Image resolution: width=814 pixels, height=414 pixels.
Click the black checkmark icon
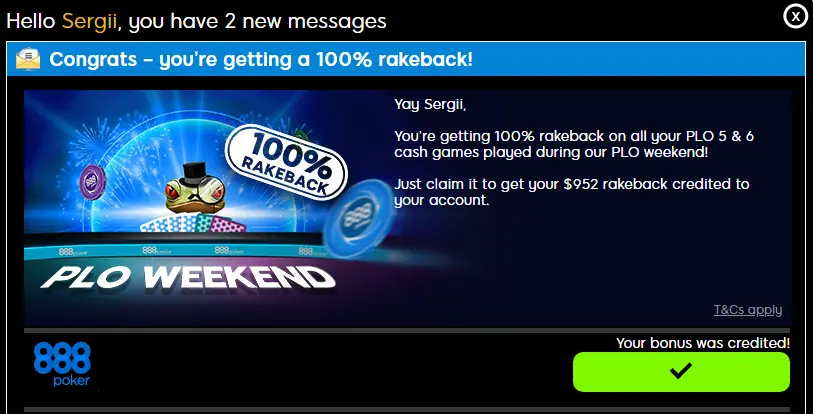point(681,371)
